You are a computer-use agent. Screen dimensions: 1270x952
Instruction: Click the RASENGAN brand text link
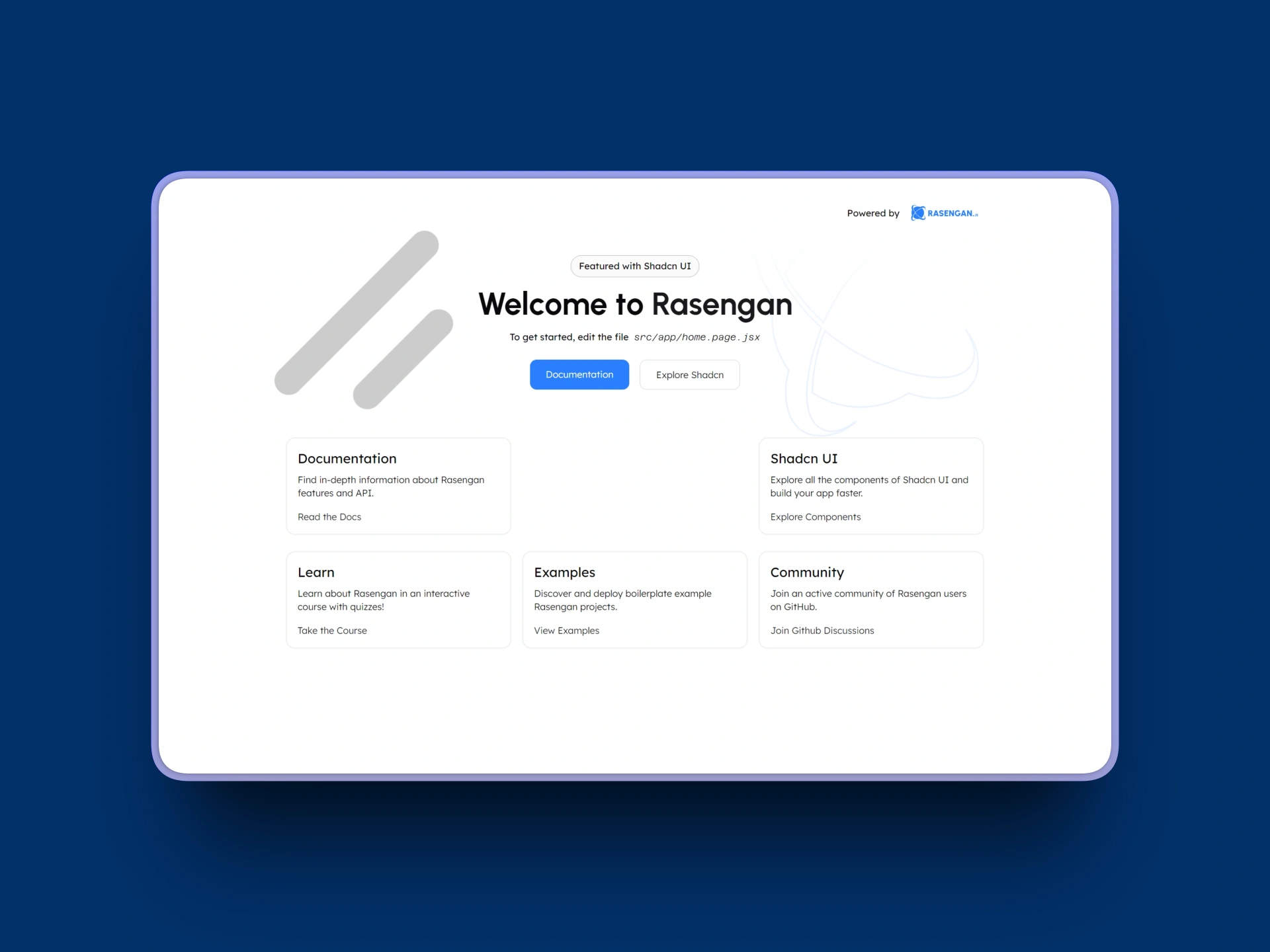pos(952,214)
